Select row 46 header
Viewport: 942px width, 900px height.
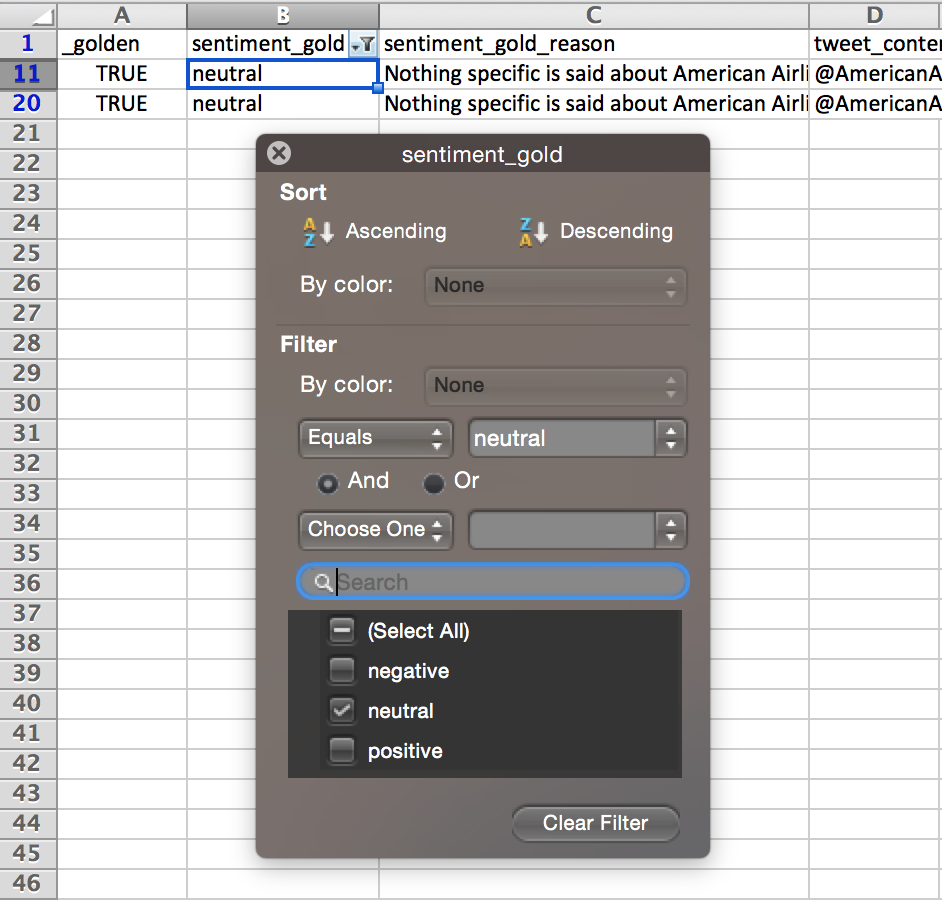pyautogui.click(x=28, y=884)
